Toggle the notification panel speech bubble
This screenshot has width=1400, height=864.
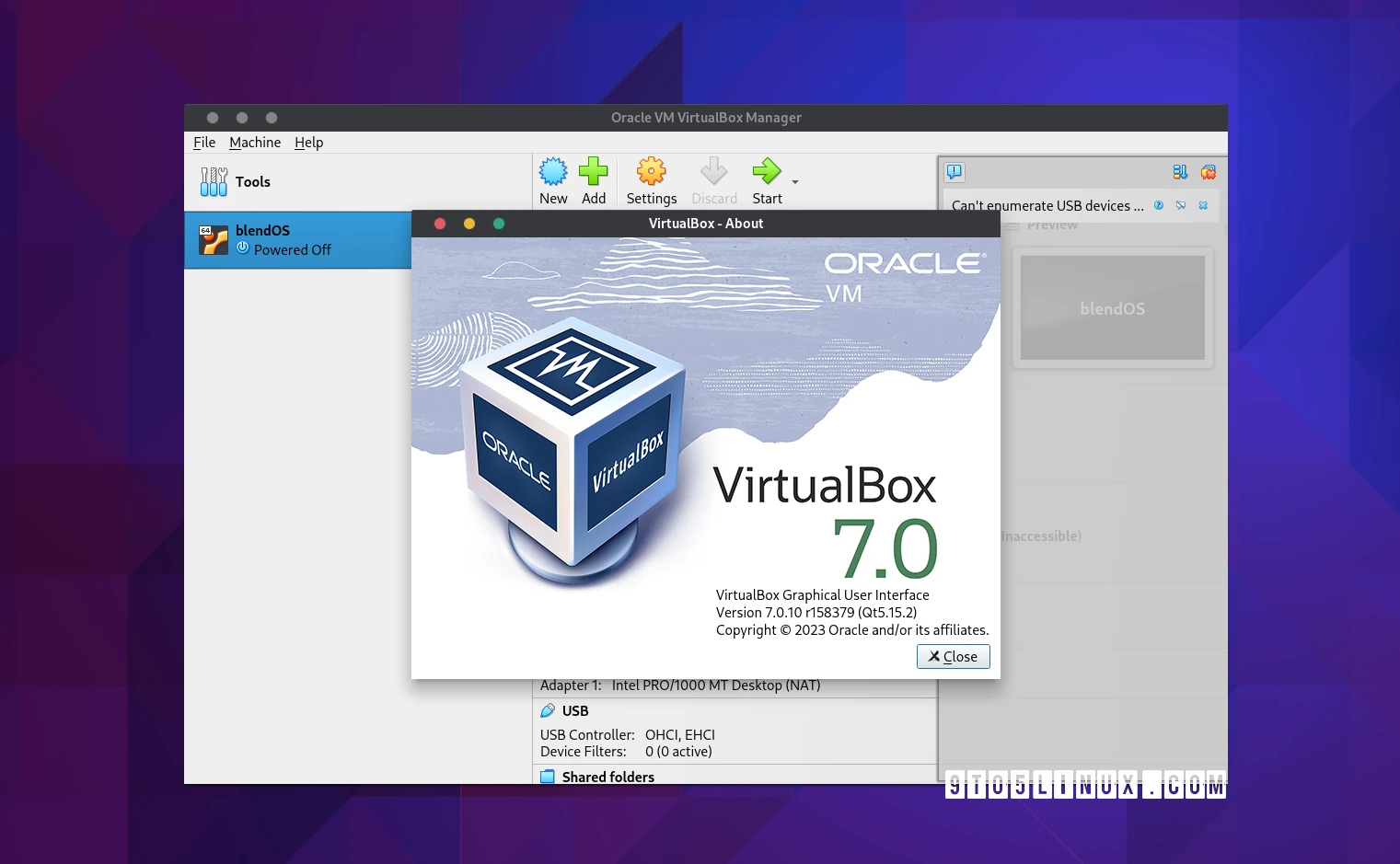click(954, 172)
